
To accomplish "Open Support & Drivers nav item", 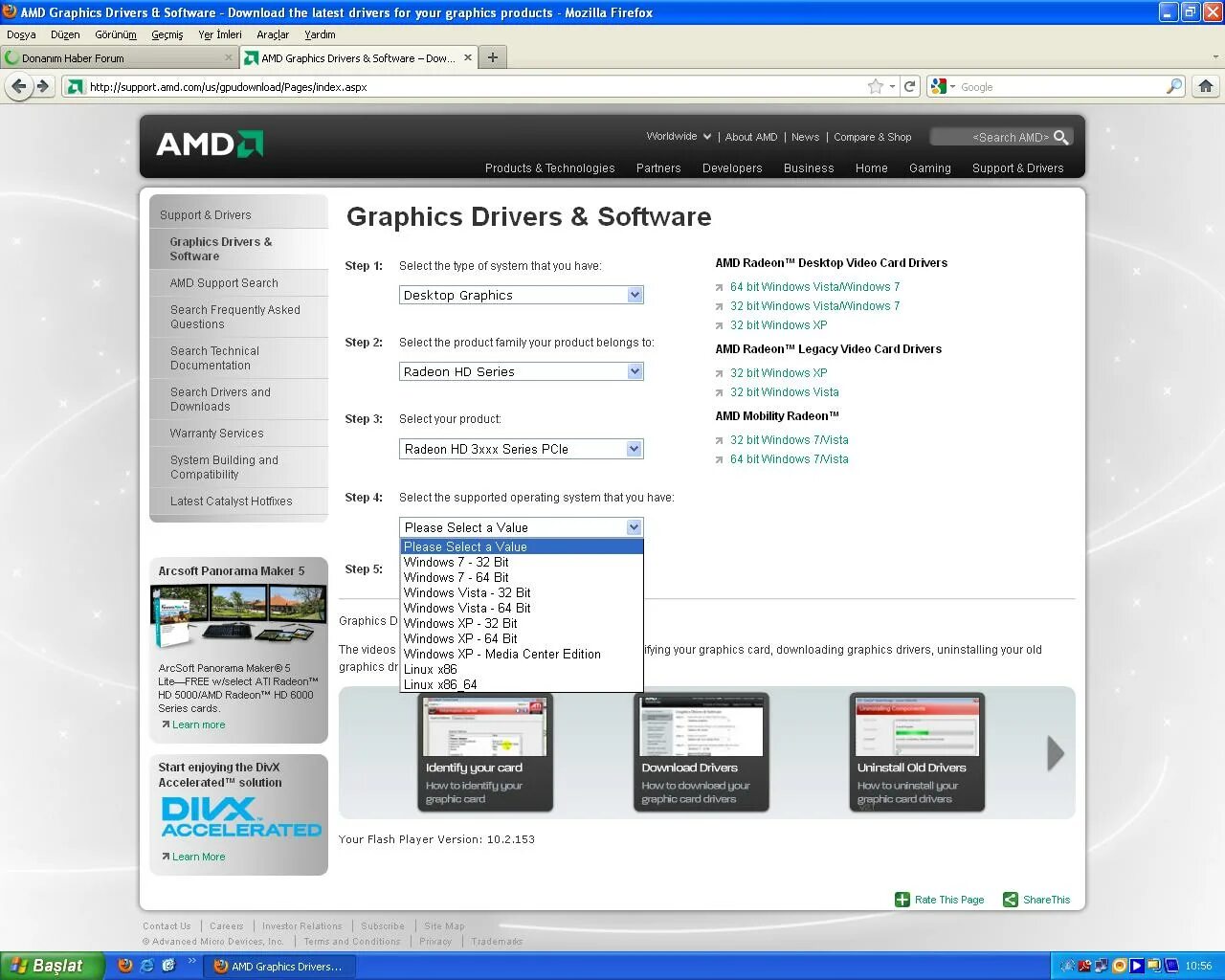I will pos(1017,167).
